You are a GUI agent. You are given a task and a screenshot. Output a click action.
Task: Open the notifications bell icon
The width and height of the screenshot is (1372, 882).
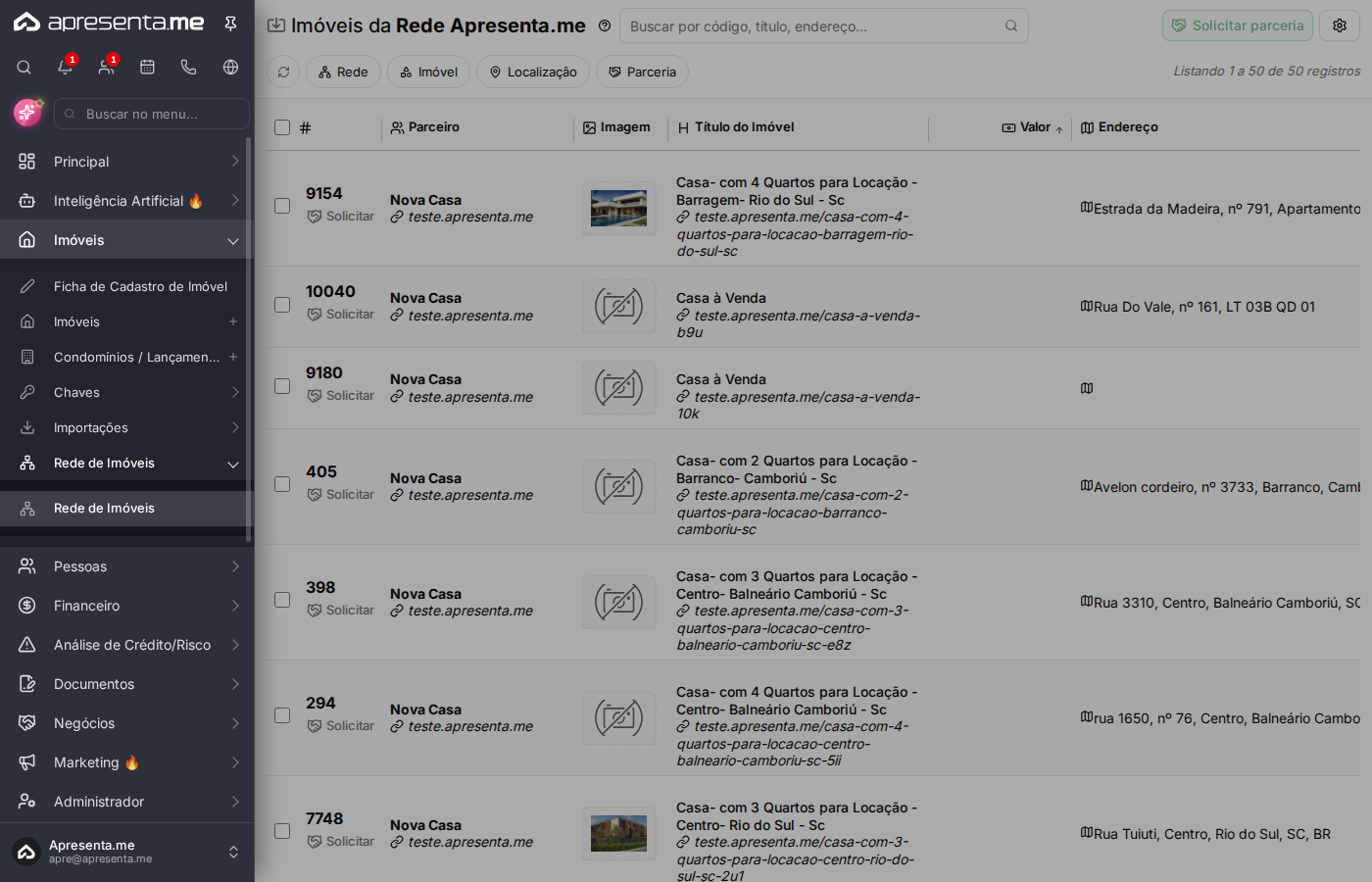pos(65,68)
